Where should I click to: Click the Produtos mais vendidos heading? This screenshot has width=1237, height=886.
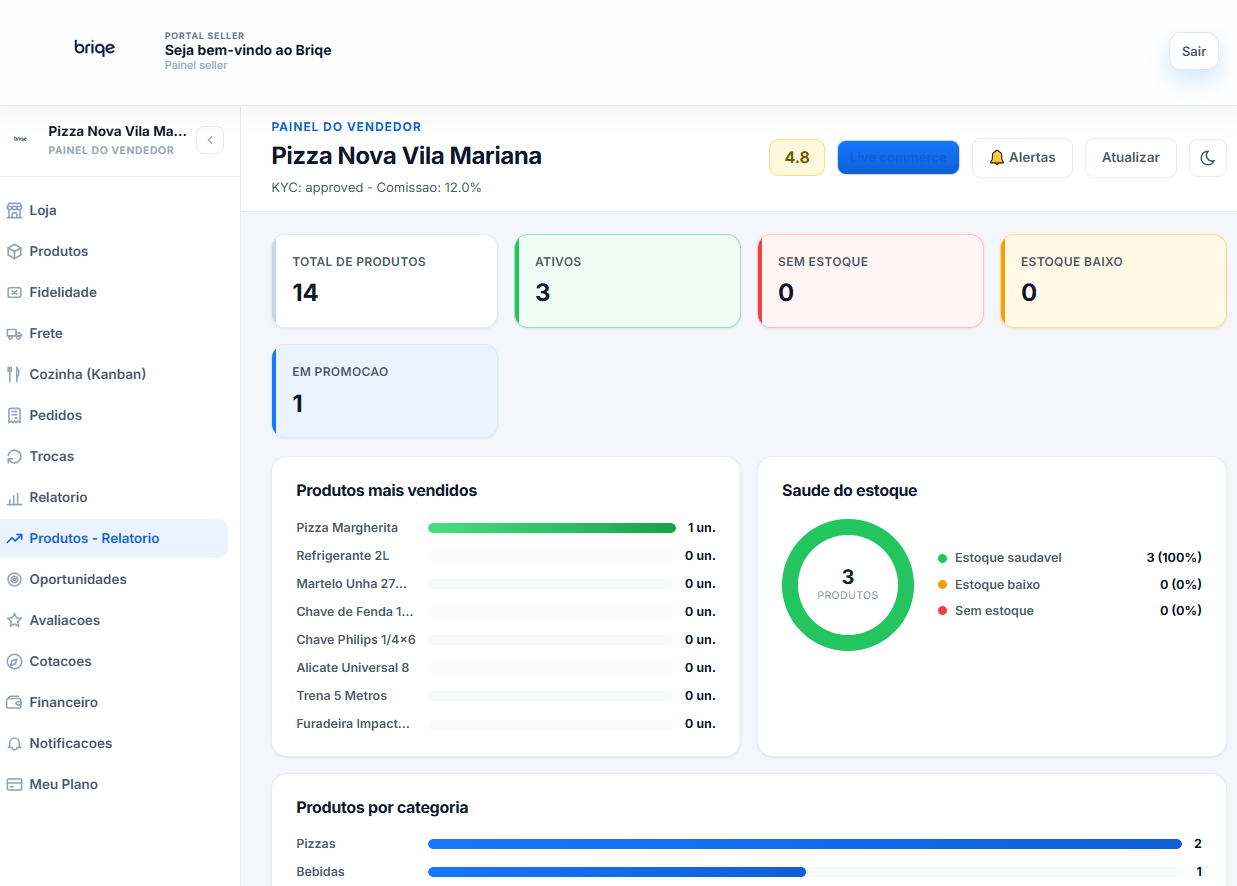click(x=387, y=491)
